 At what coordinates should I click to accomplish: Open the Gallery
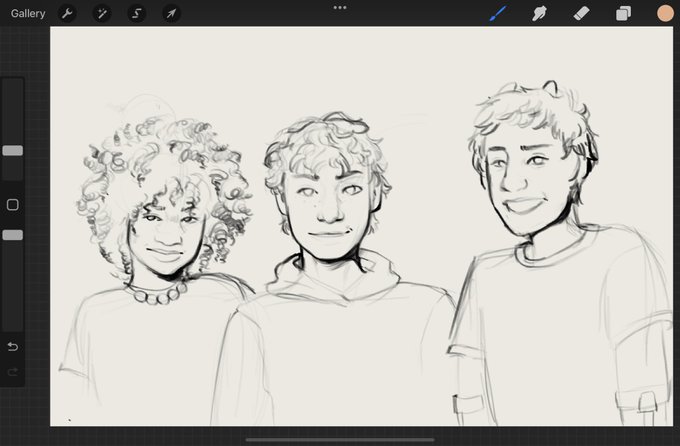click(x=28, y=13)
